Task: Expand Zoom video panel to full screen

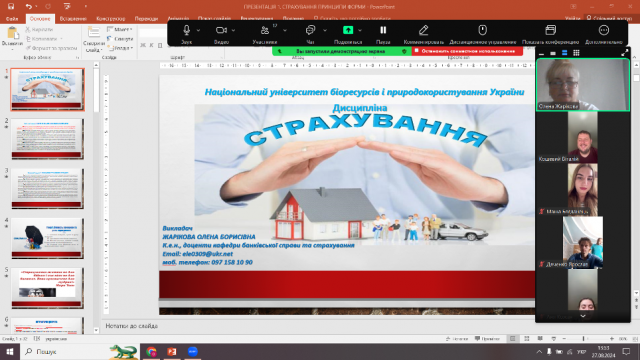Action: click(x=624, y=53)
